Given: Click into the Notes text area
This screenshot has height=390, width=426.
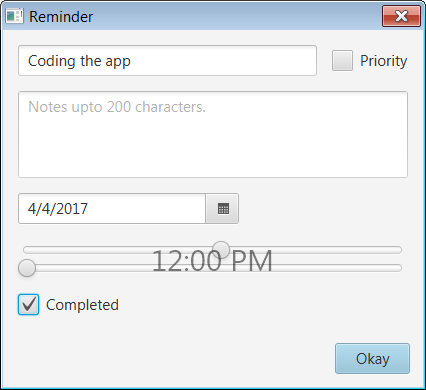Looking at the screenshot, I should pos(213,134).
